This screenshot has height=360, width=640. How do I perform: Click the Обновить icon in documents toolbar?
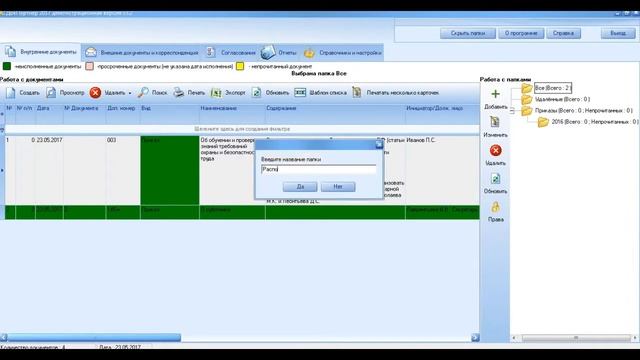click(256, 93)
